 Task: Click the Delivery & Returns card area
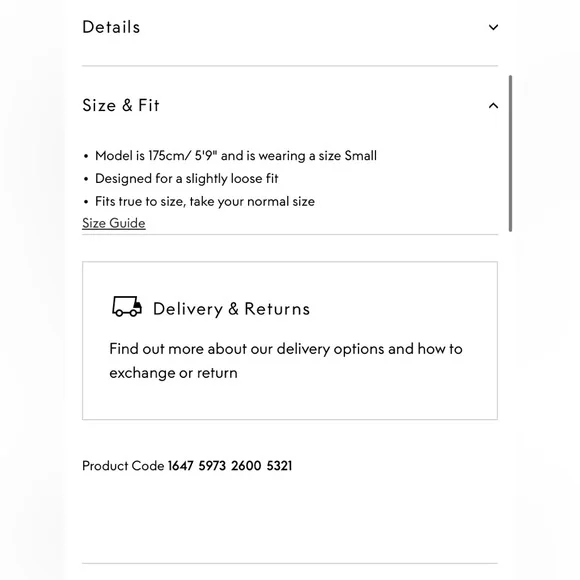[290, 341]
